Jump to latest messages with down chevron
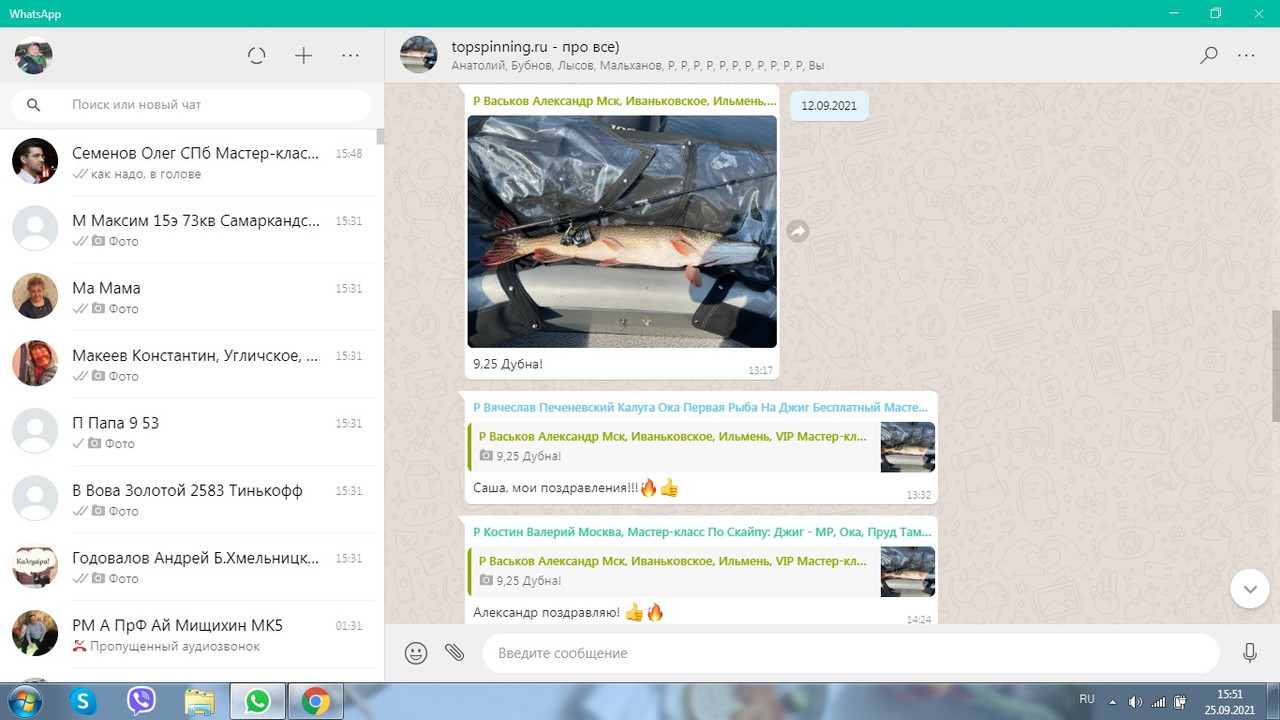1280x720 pixels. 1249,589
